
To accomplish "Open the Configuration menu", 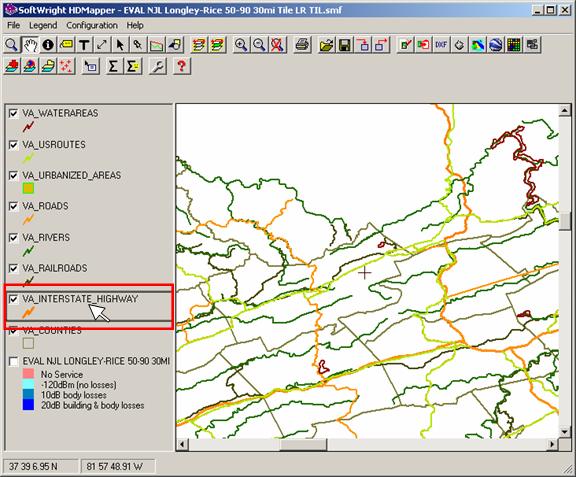I will coord(92,25).
